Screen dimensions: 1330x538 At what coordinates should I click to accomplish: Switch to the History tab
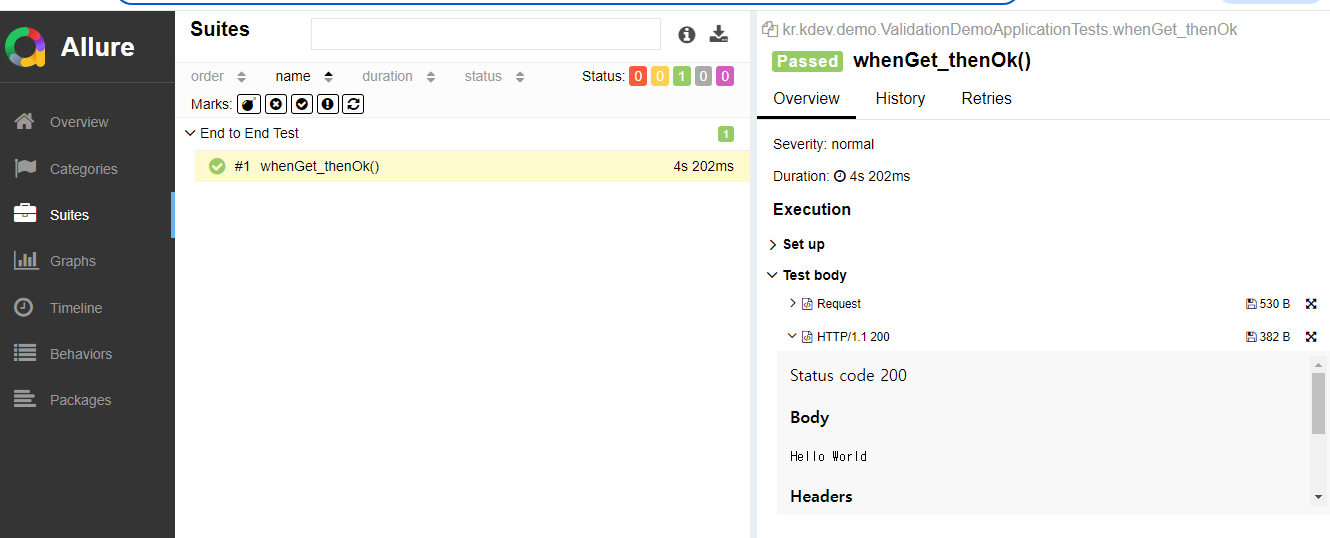[x=900, y=98]
